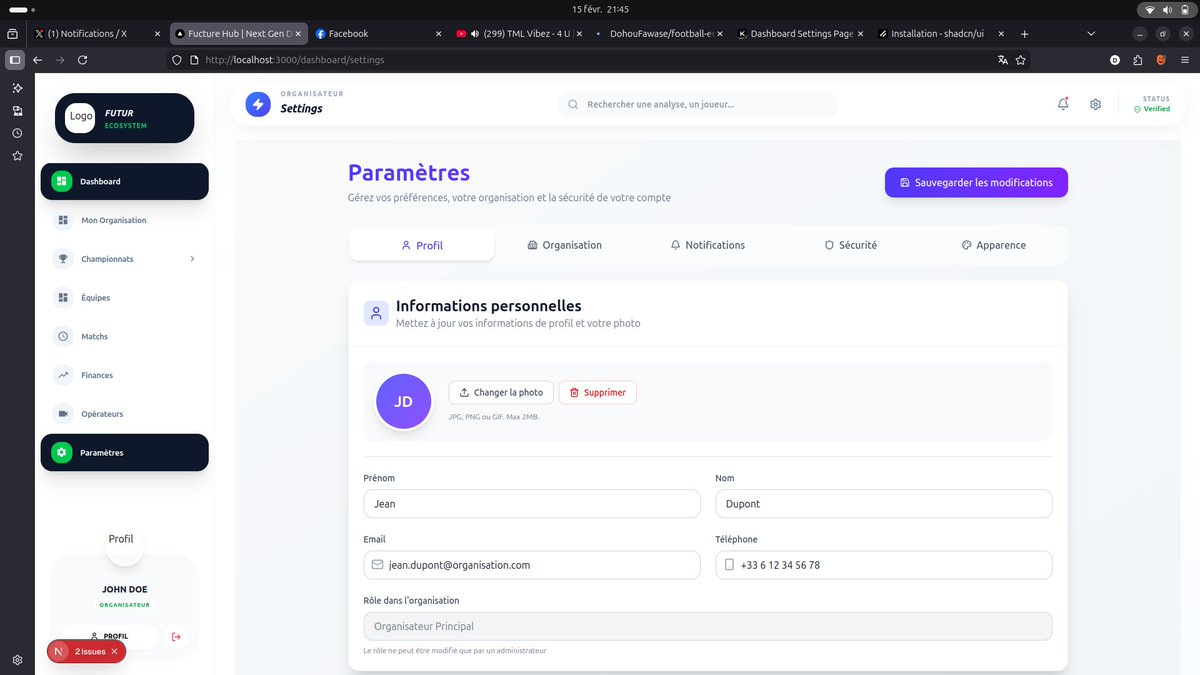The width and height of the screenshot is (1200, 675).
Task: Click the Supprimer photo button
Action: [x=597, y=393]
